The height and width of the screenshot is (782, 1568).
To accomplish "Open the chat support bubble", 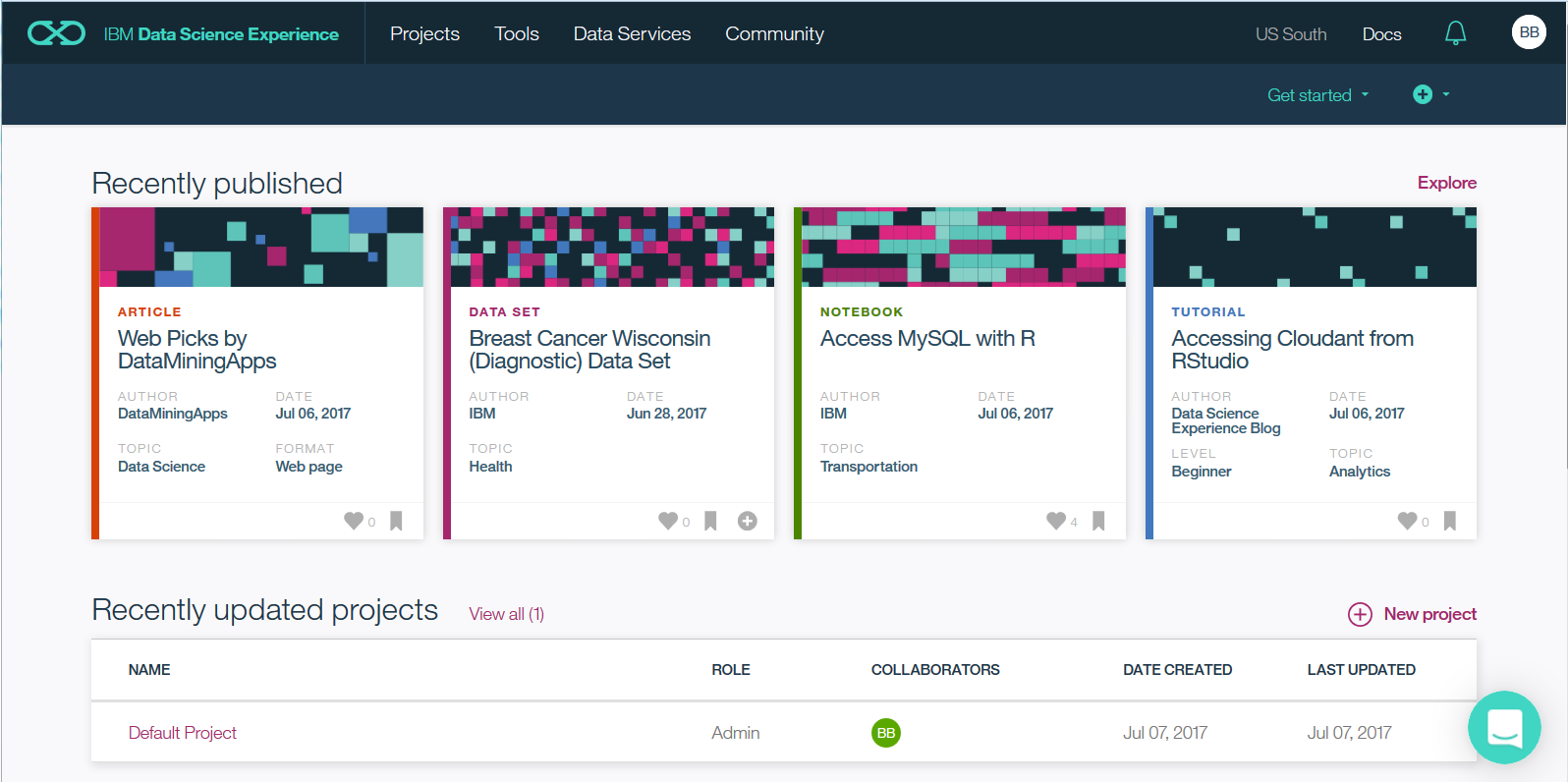I will [x=1504, y=728].
